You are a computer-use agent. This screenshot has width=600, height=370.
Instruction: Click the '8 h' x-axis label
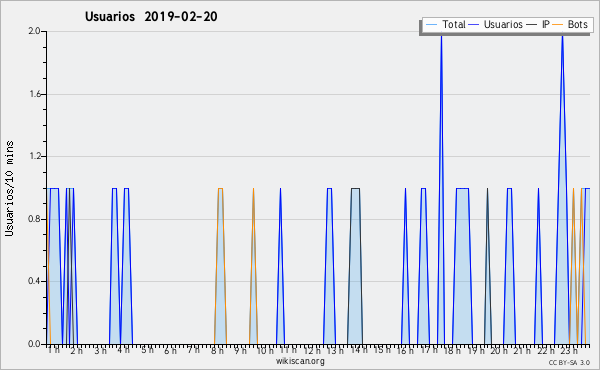point(217,350)
